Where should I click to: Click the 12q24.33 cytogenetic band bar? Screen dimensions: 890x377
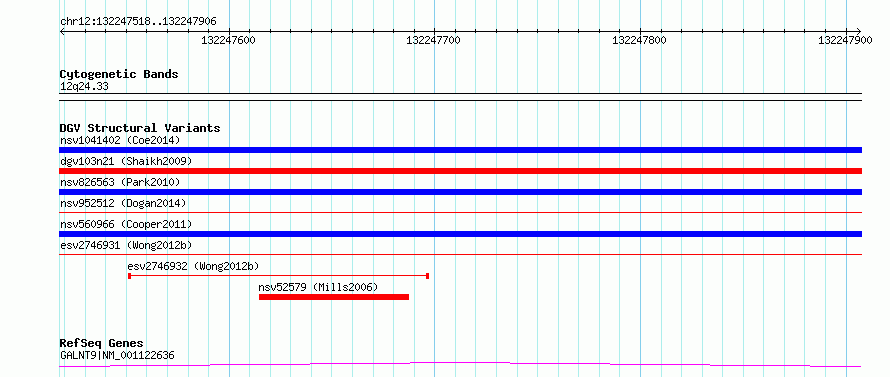pos(460,97)
